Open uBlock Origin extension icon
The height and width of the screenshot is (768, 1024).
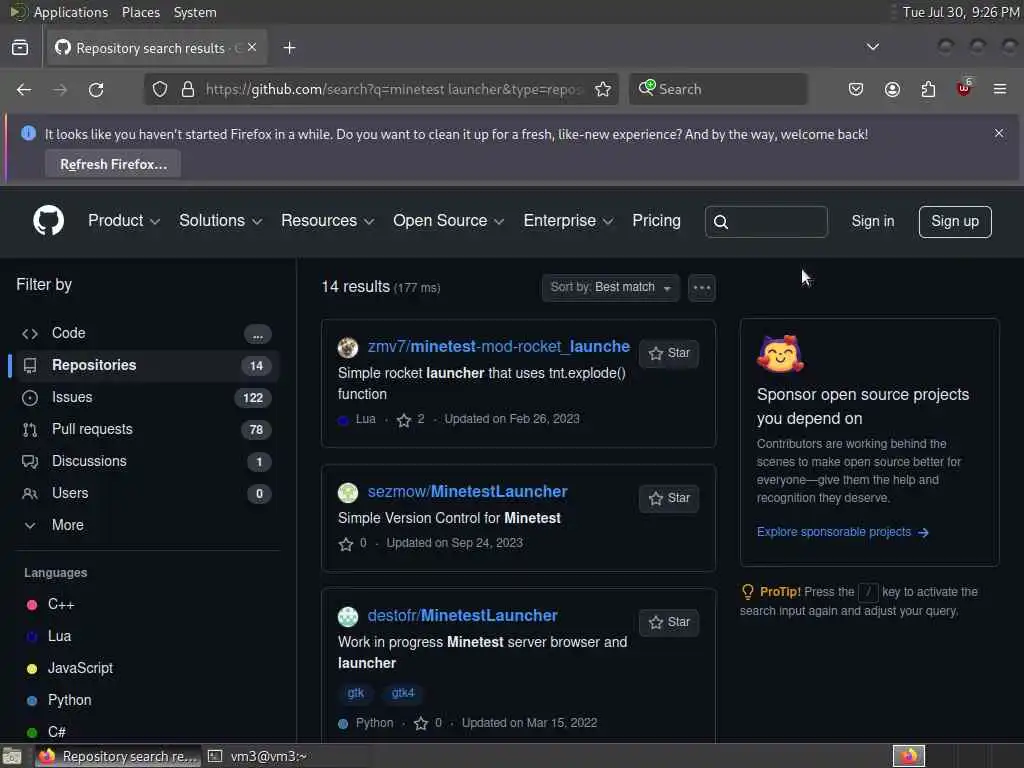964,88
